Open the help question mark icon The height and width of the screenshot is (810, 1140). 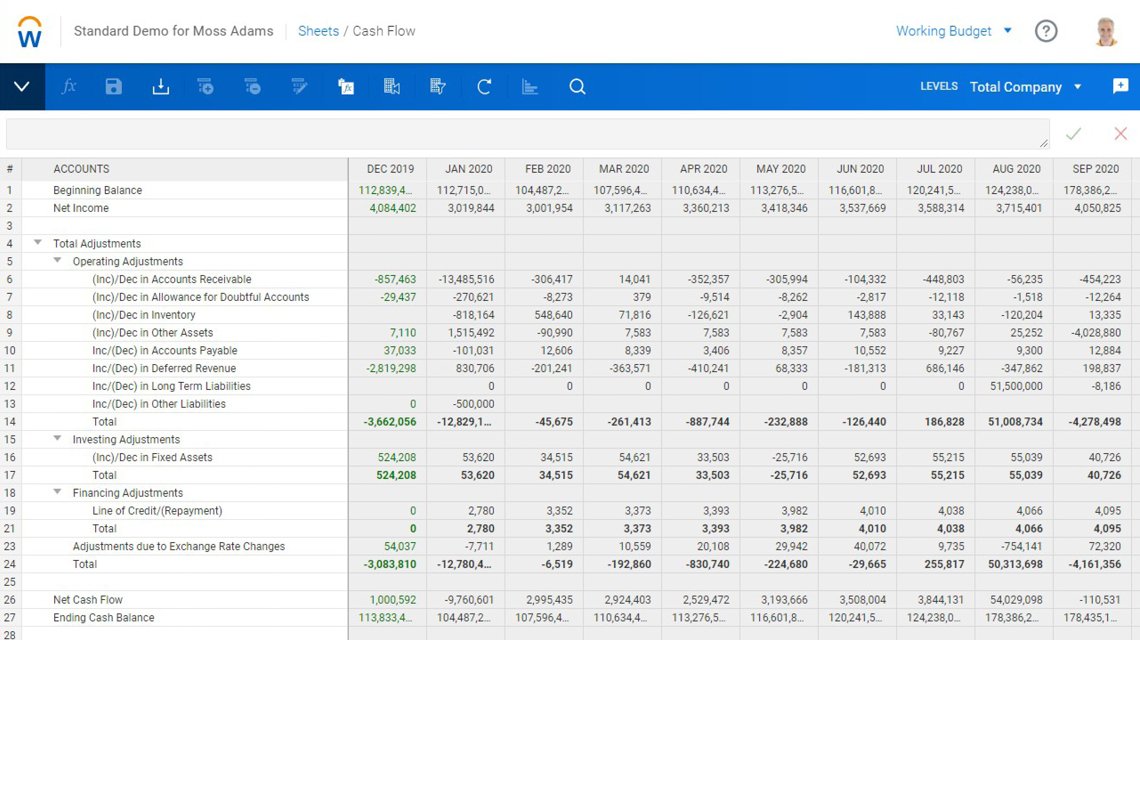tap(1046, 31)
